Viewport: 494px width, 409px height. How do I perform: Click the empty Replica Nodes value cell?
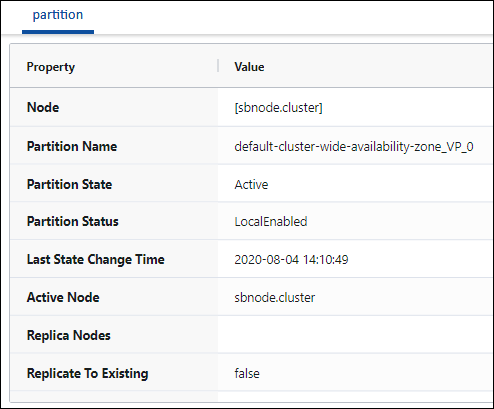tap(355, 335)
